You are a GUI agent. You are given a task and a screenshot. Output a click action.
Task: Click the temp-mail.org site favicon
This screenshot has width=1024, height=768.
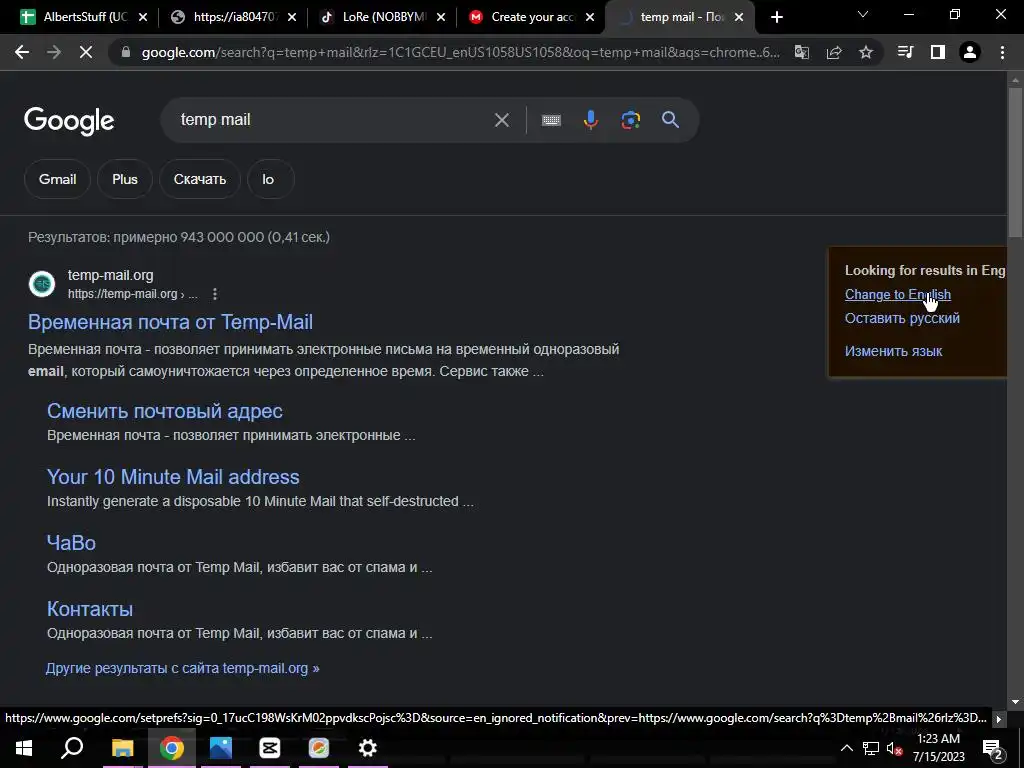point(42,284)
